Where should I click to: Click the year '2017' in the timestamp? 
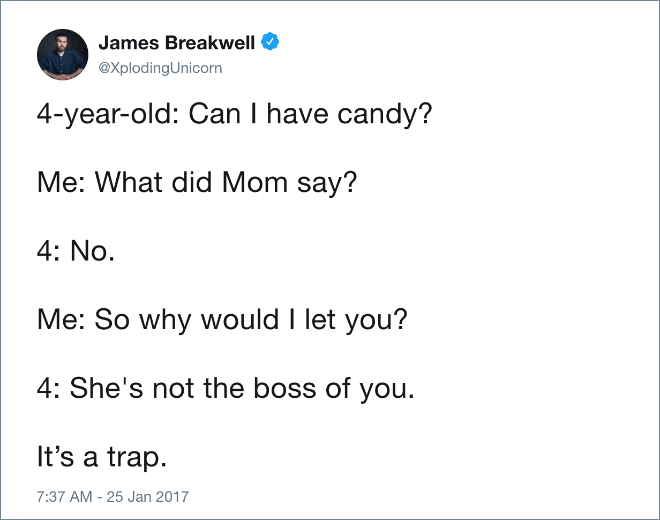(172, 497)
